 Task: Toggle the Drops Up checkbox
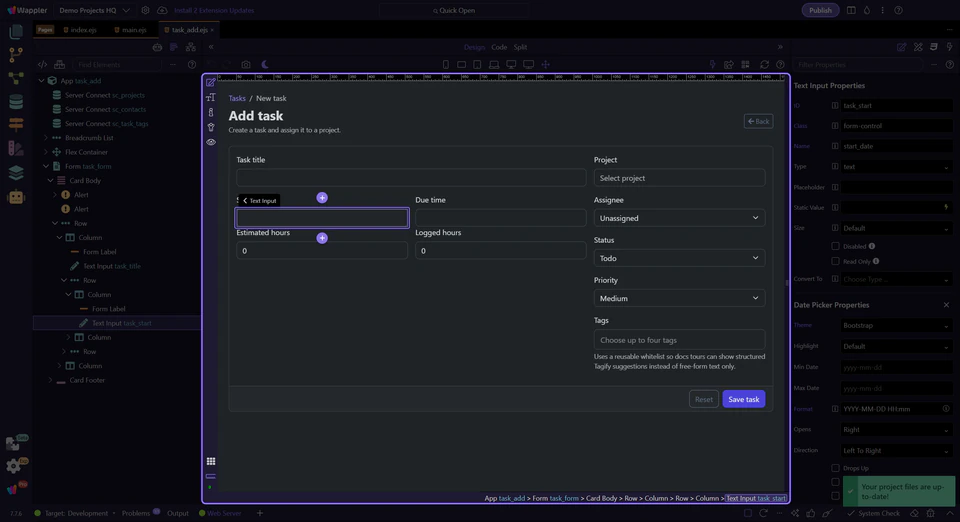[835, 468]
